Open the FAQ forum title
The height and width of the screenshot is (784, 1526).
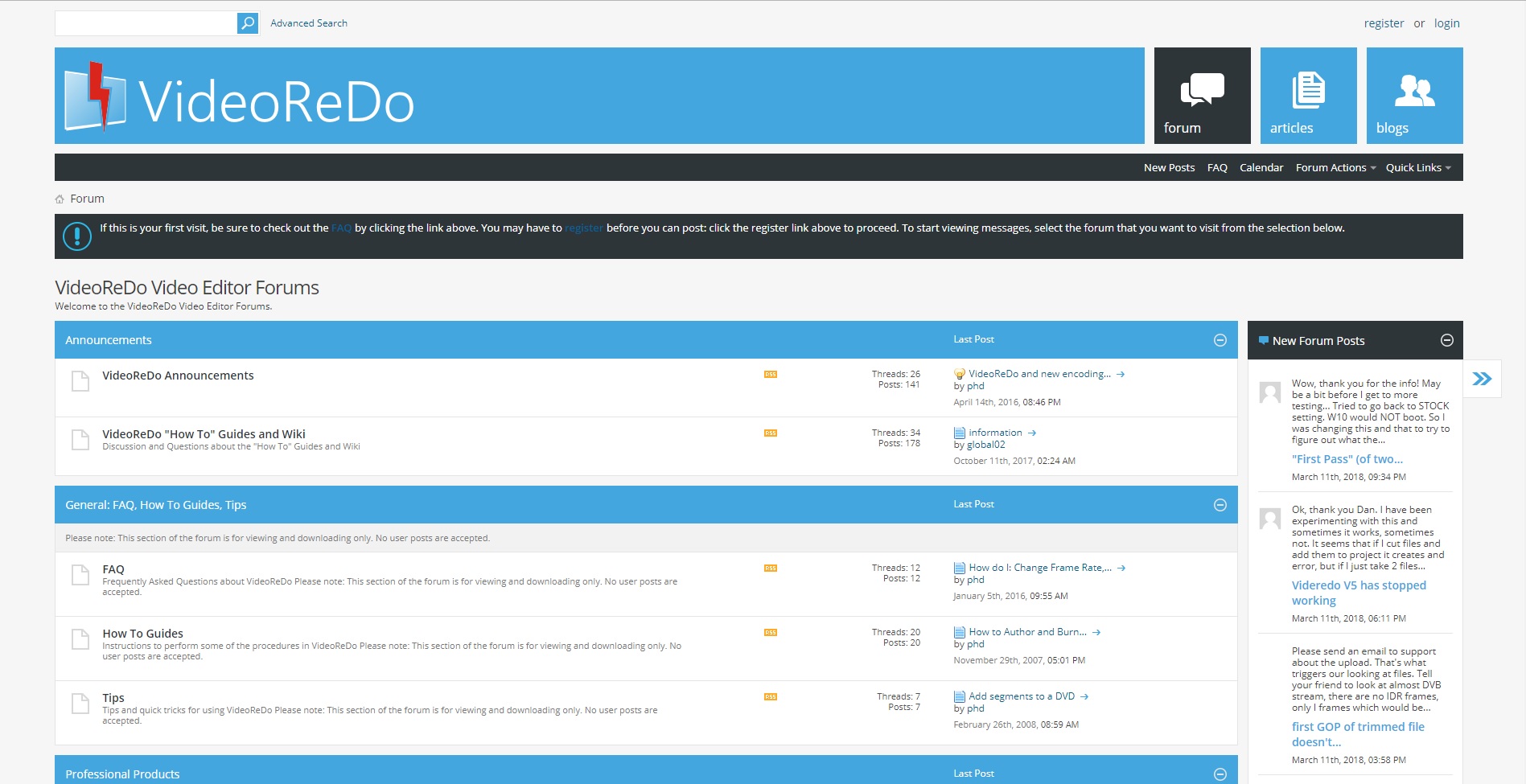pos(113,569)
